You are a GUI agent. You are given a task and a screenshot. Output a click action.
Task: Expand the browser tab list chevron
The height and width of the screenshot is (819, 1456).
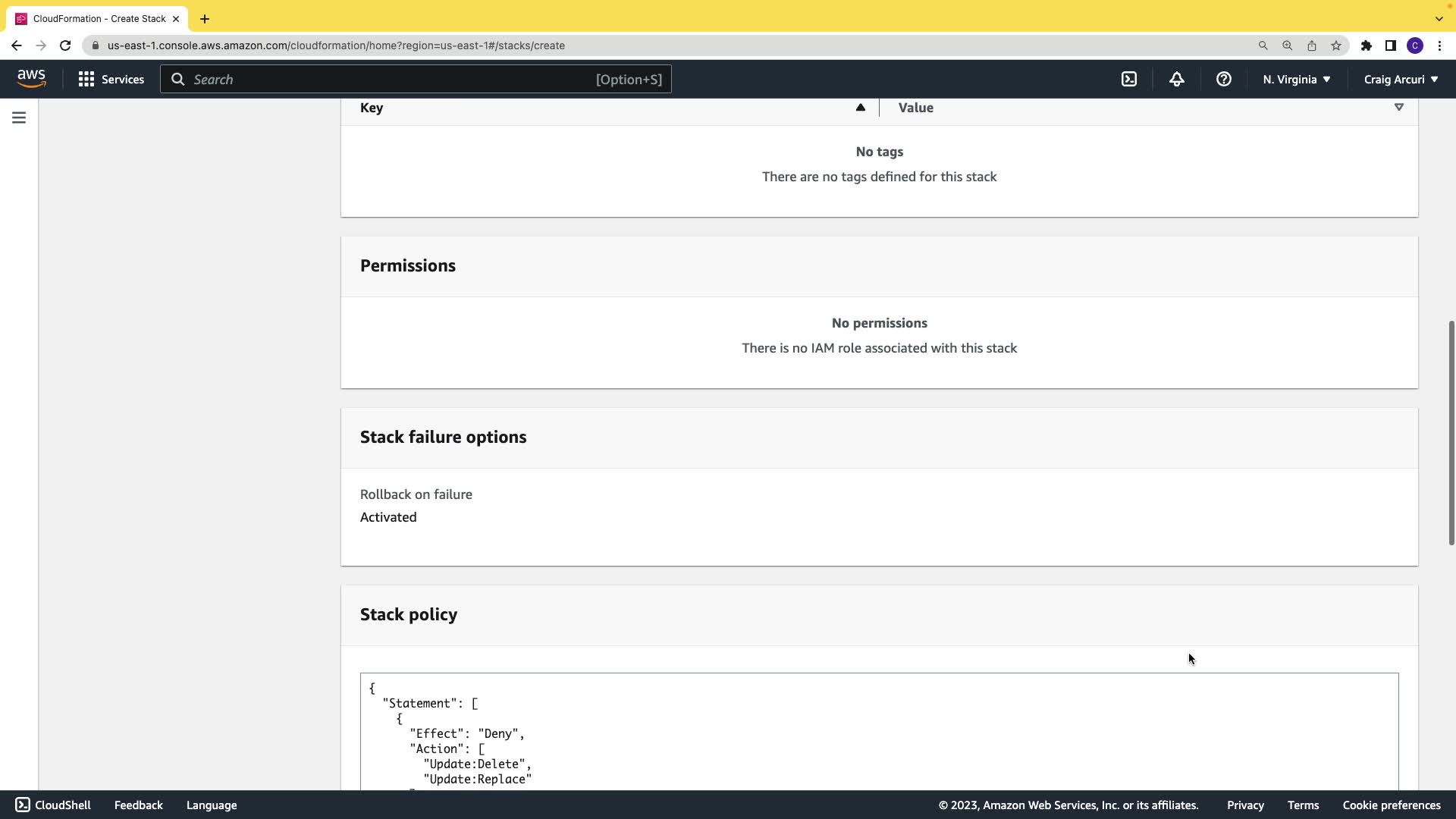point(1439,18)
